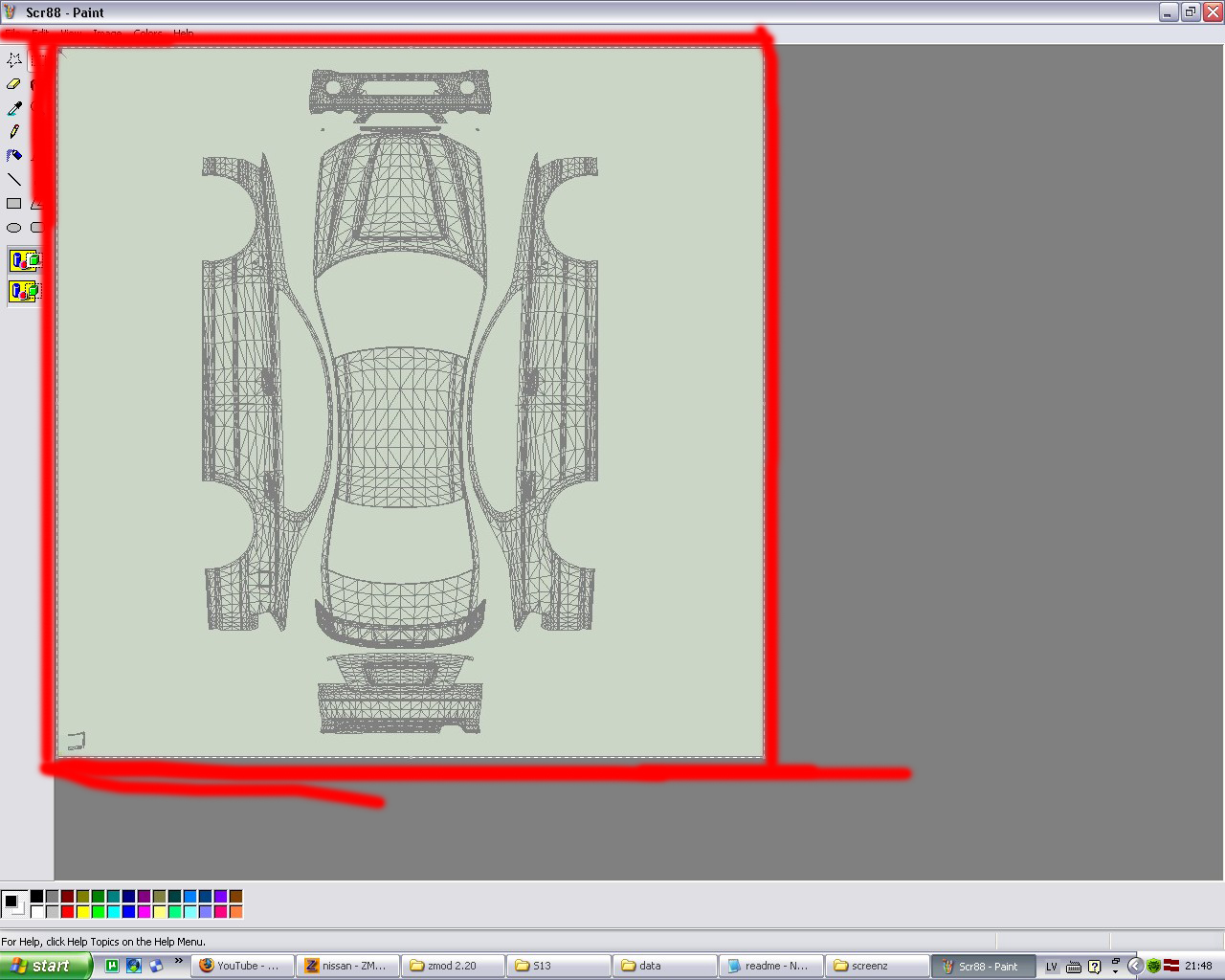Open the Help menu
The width and height of the screenshot is (1225, 980).
coord(183,33)
